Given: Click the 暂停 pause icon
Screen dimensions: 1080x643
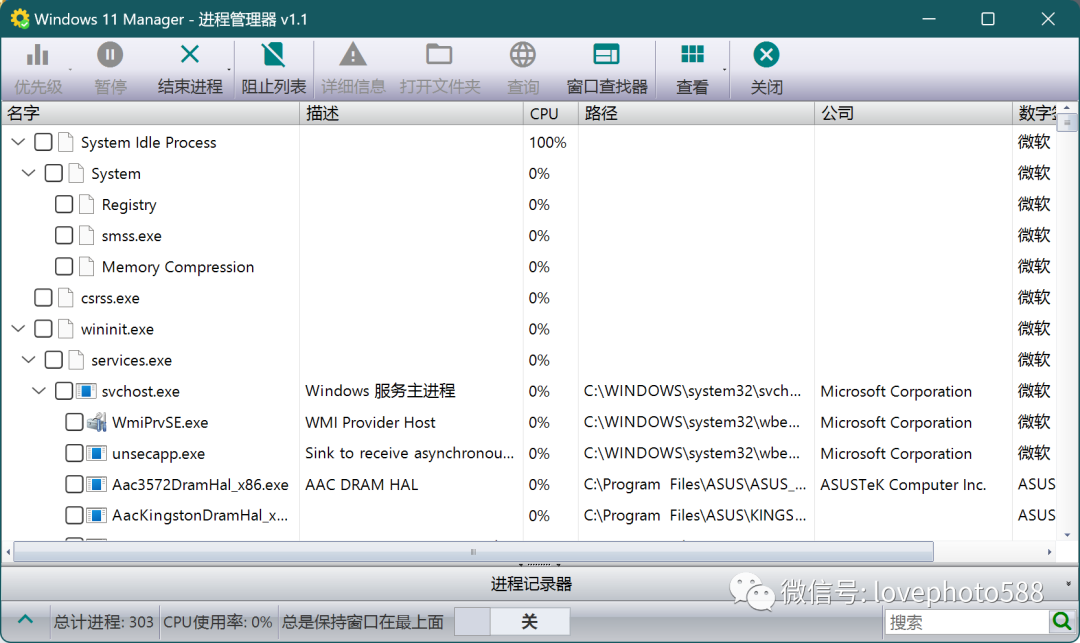Looking at the screenshot, I should (x=110, y=55).
